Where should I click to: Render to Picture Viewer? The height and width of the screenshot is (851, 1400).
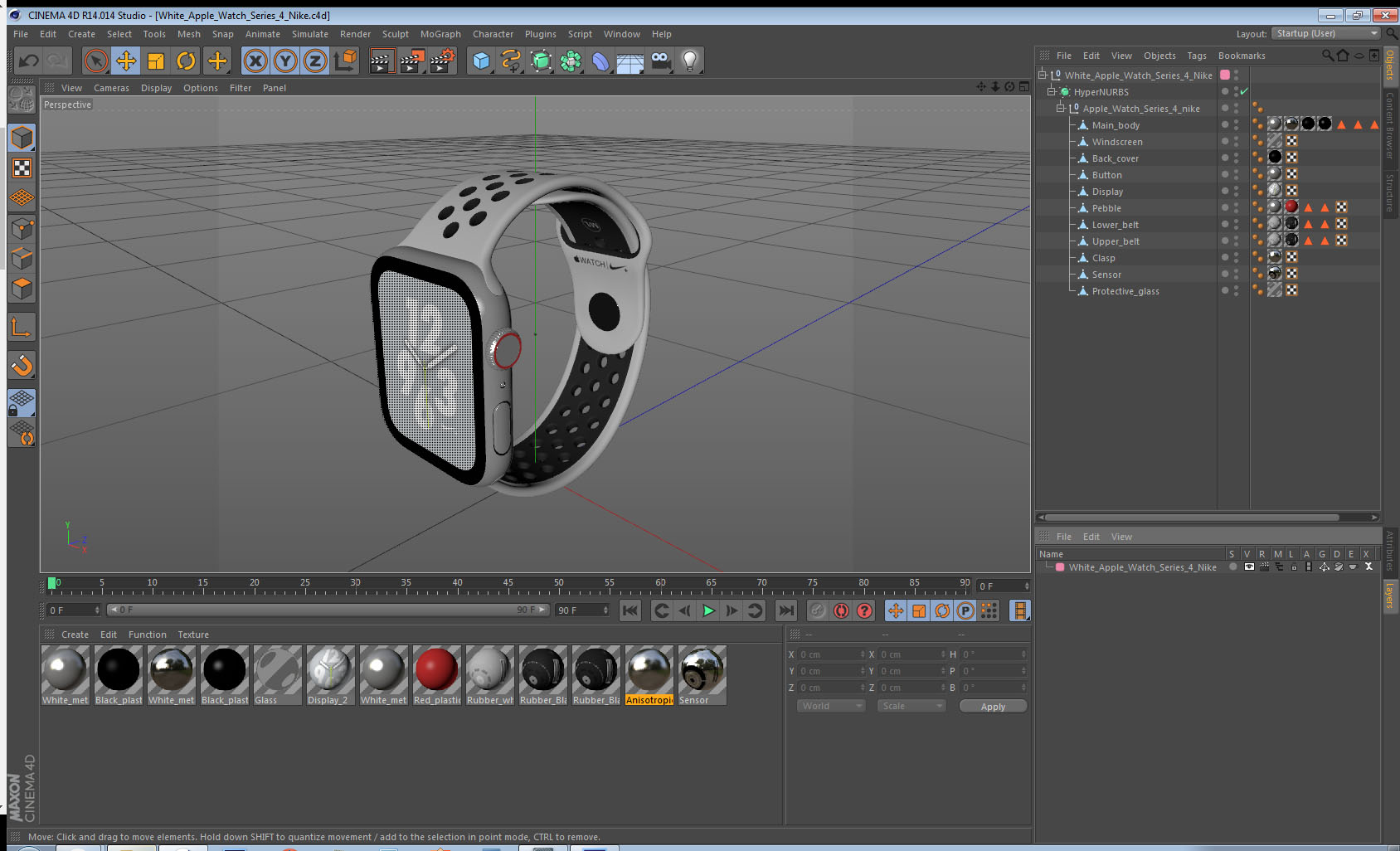coord(411,61)
